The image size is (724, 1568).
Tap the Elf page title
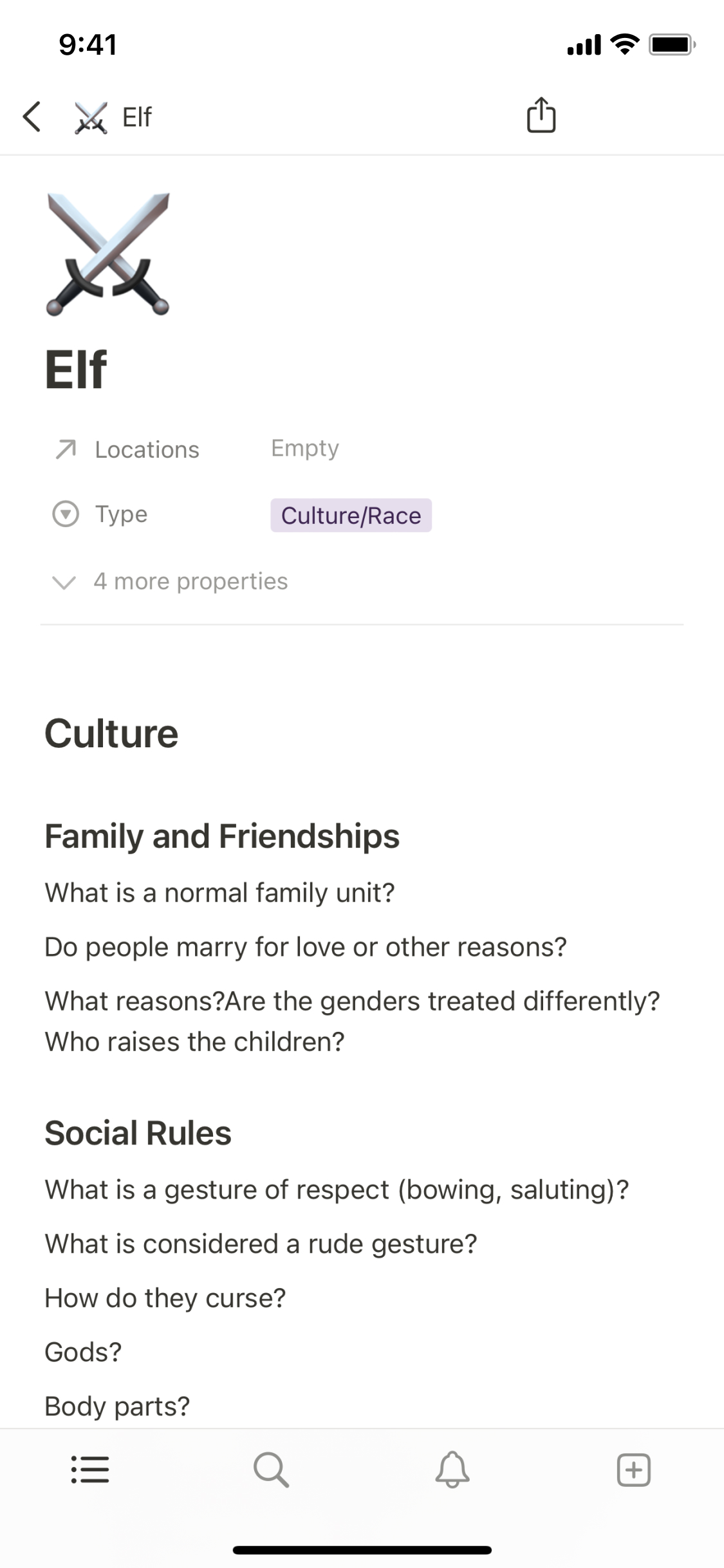coord(76,369)
